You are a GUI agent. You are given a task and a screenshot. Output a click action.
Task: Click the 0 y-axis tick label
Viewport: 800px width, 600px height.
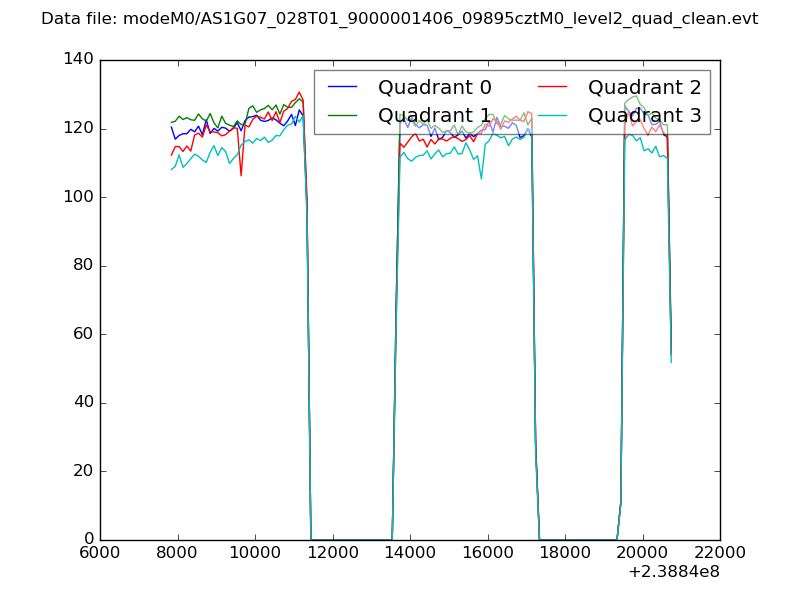coord(88,540)
